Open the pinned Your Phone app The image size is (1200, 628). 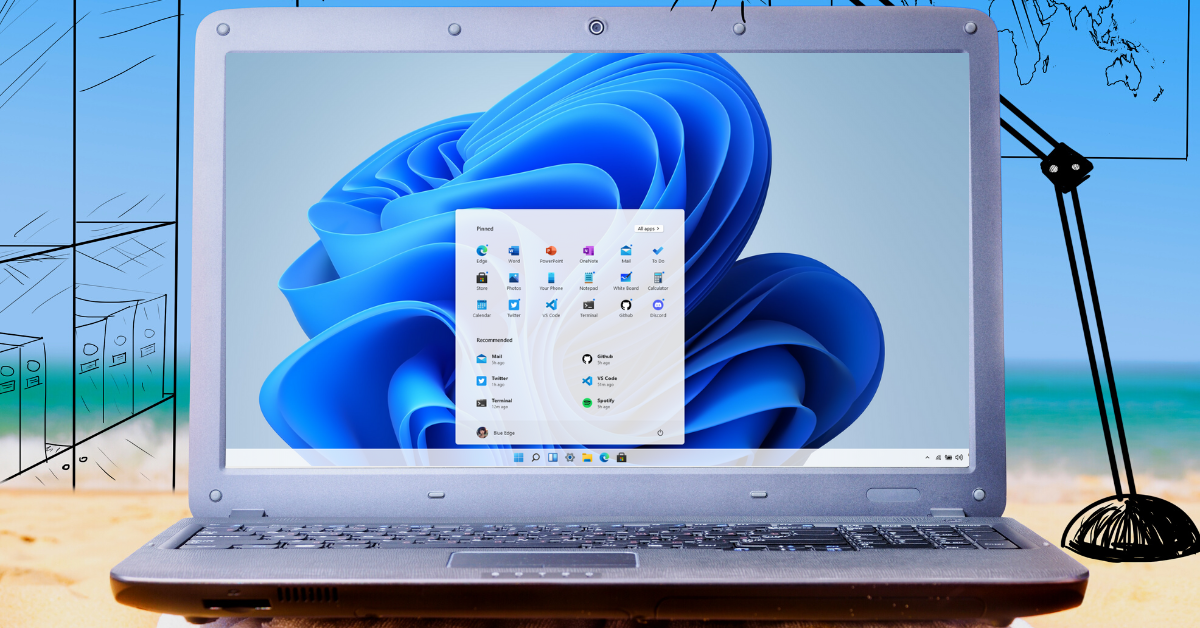click(x=550, y=278)
